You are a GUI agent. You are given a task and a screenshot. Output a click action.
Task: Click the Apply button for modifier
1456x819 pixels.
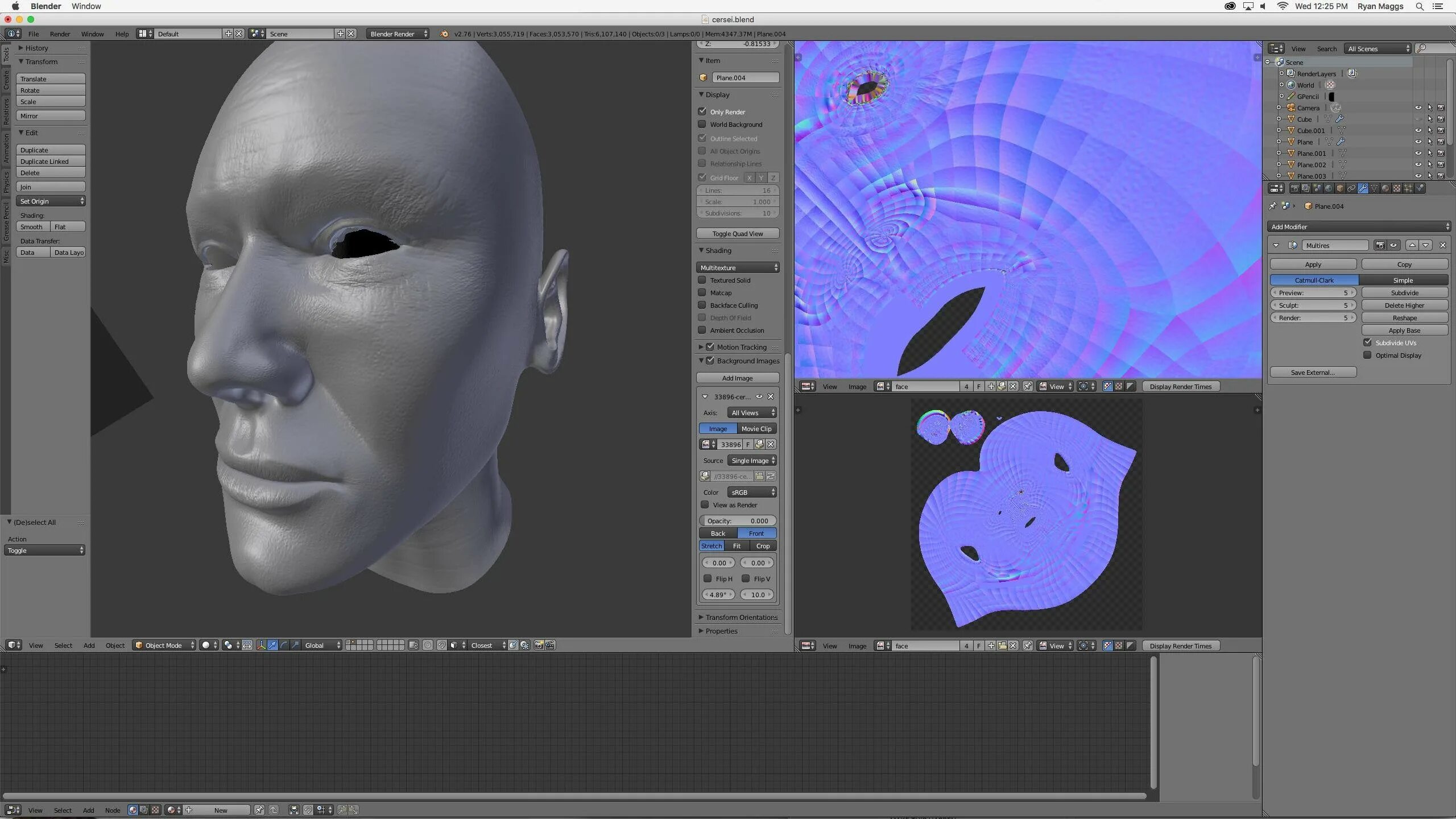click(x=1313, y=263)
